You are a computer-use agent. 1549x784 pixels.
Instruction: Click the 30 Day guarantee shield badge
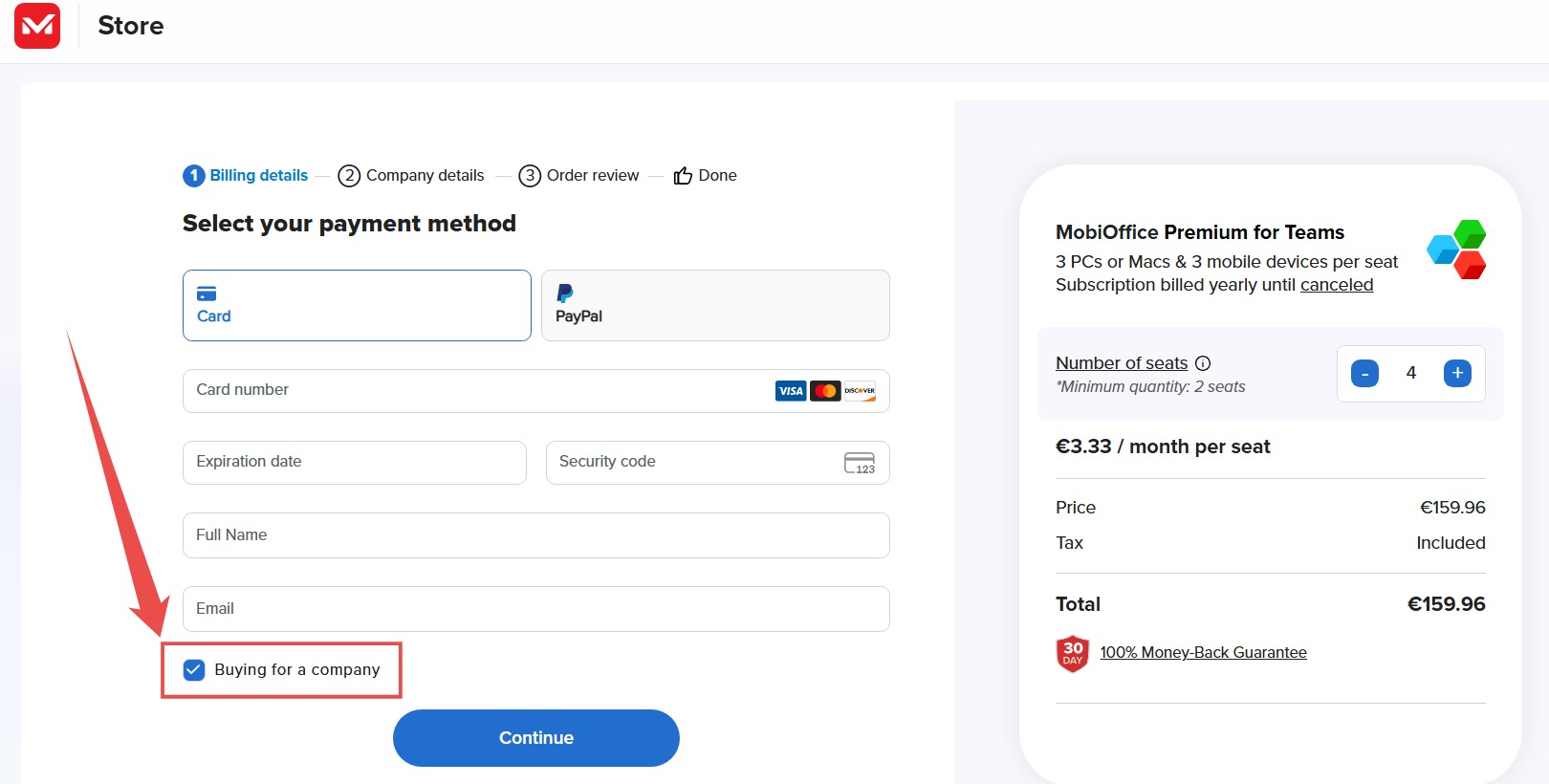tap(1073, 653)
